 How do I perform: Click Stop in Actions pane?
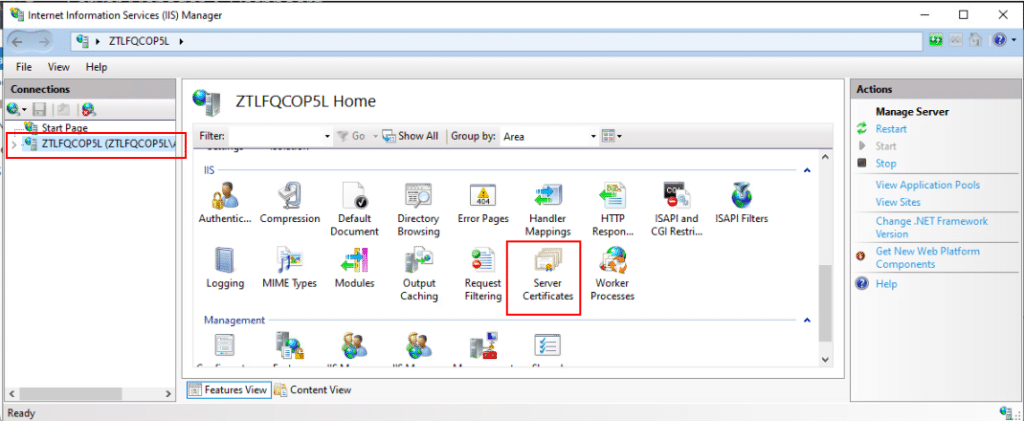click(x=886, y=163)
